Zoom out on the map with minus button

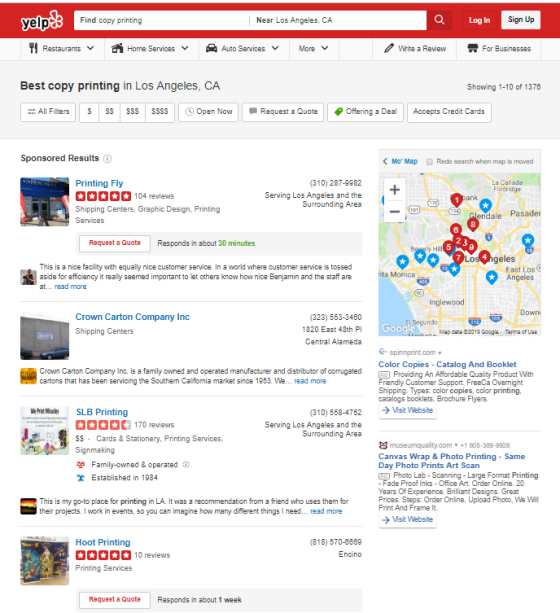(395, 212)
